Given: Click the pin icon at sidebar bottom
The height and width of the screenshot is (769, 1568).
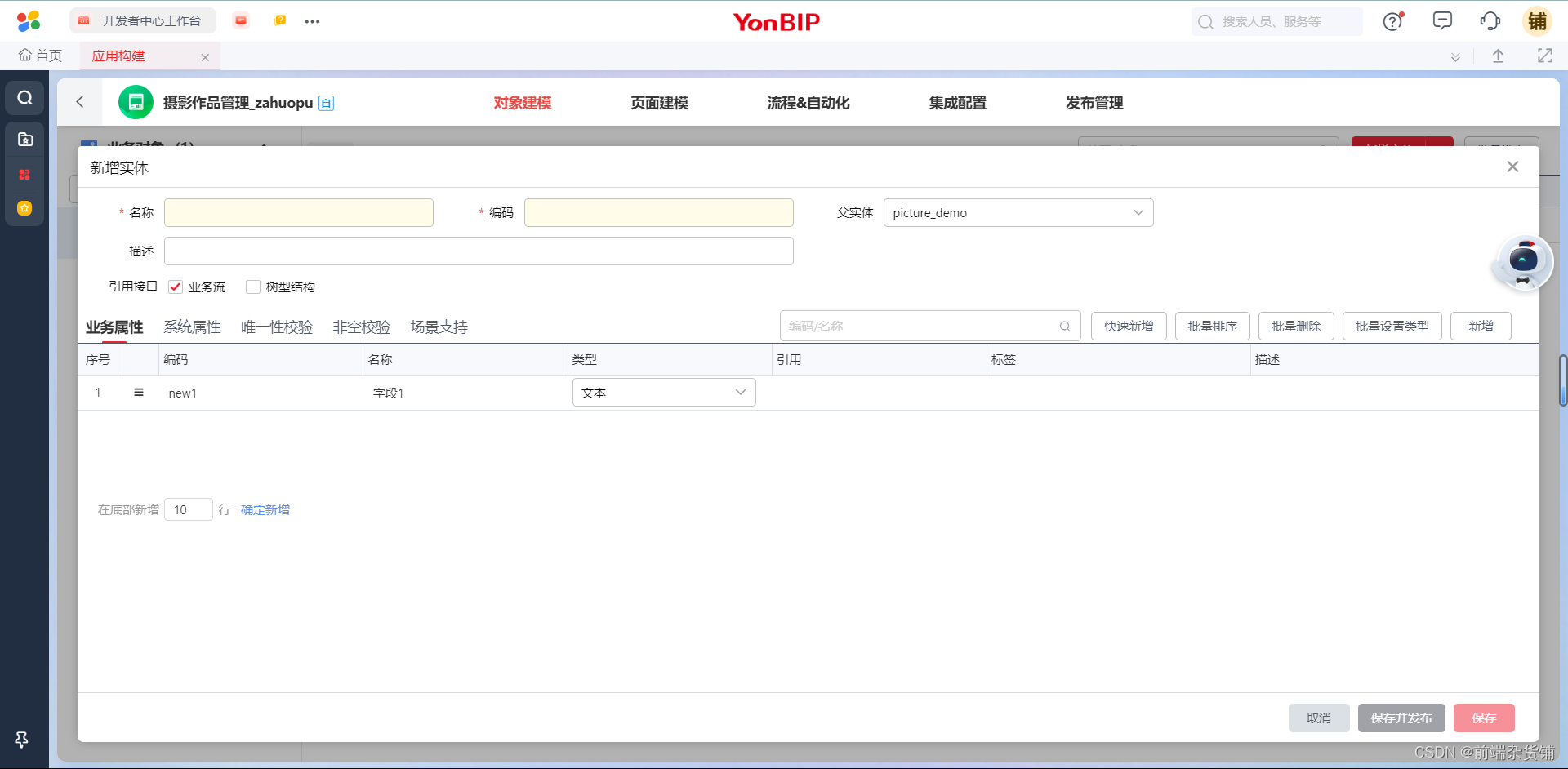Looking at the screenshot, I should click(22, 740).
